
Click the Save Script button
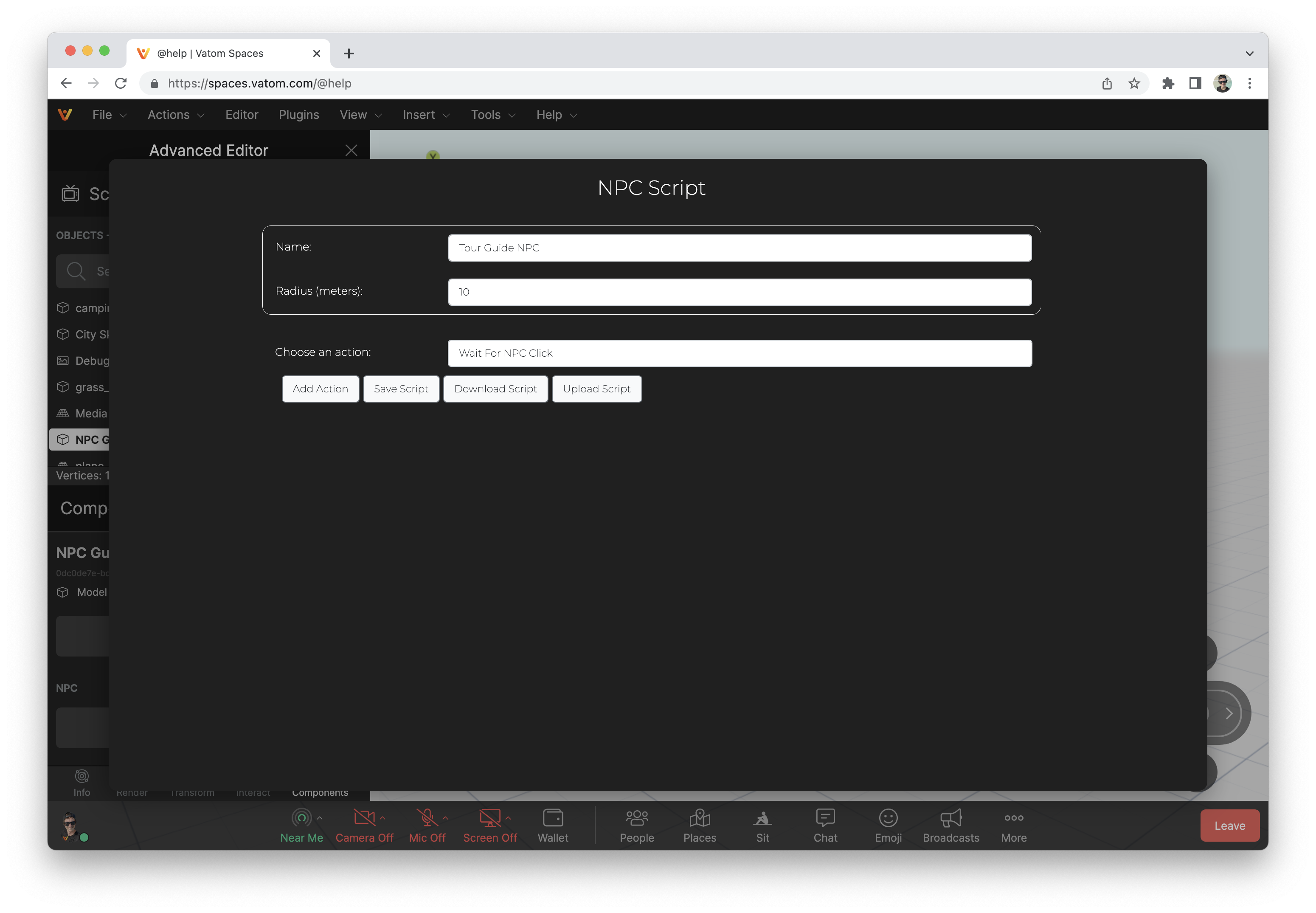(401, 389)
